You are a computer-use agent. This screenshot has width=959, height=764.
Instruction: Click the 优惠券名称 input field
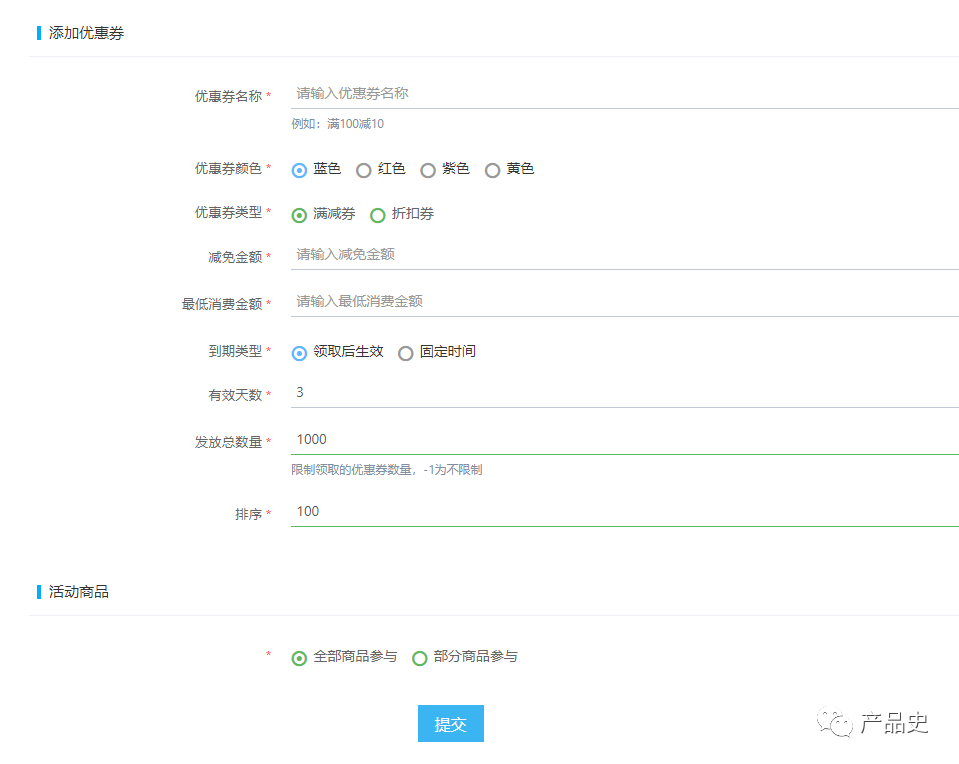pyautogui.click(x=624, y=94)
